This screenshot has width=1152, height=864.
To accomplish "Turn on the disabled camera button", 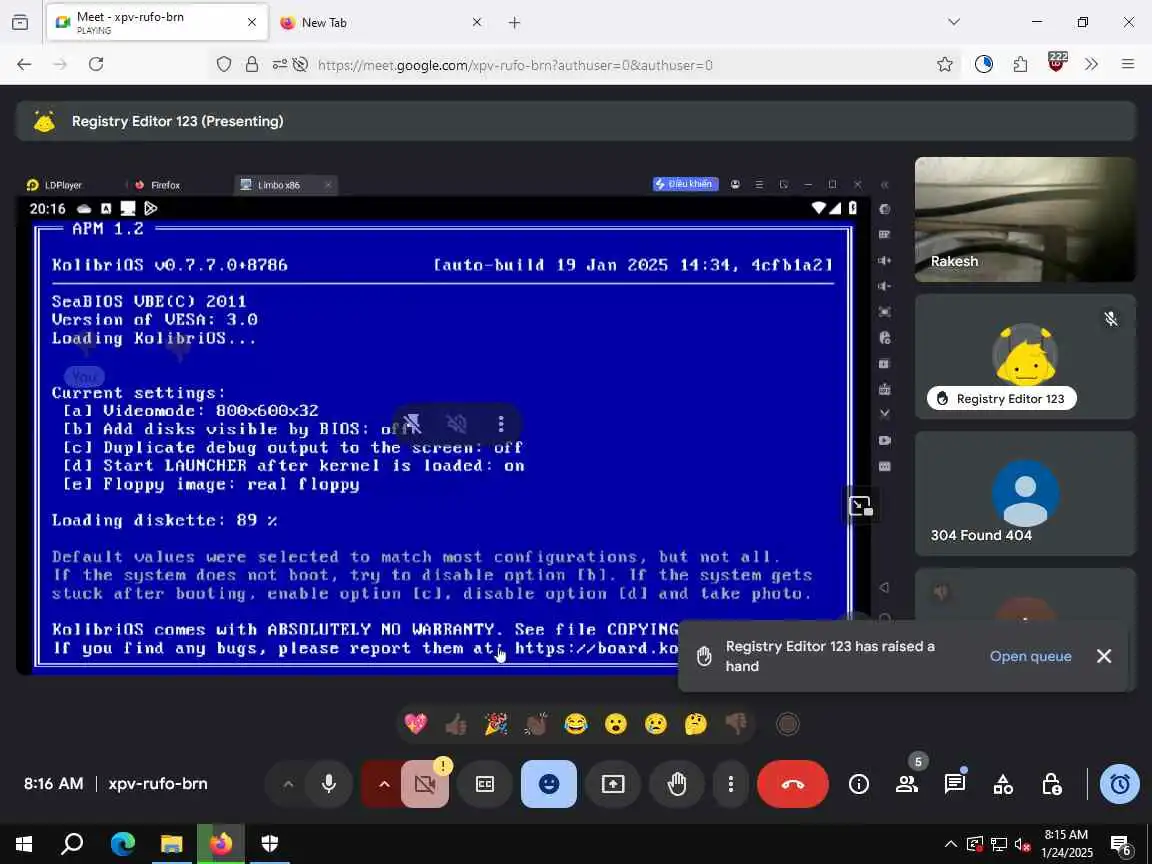I will (425, 784).
